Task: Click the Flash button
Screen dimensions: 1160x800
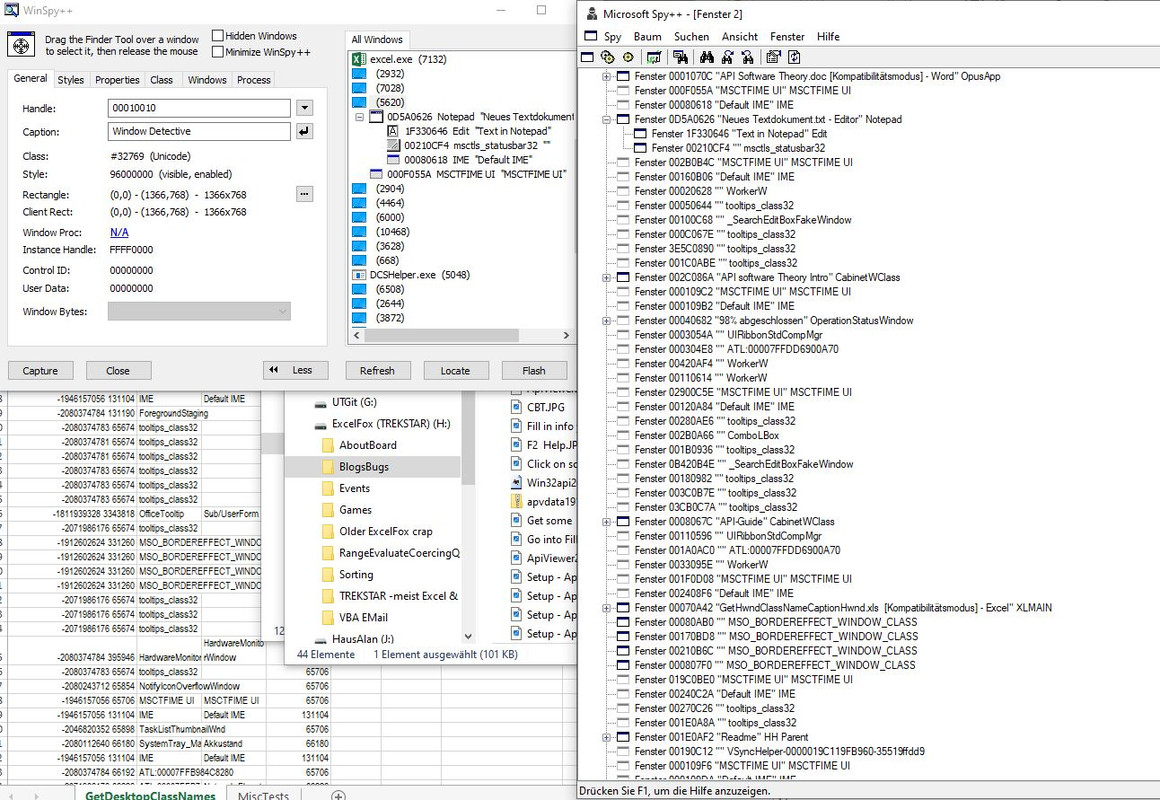Action: [x=533, y=371]
